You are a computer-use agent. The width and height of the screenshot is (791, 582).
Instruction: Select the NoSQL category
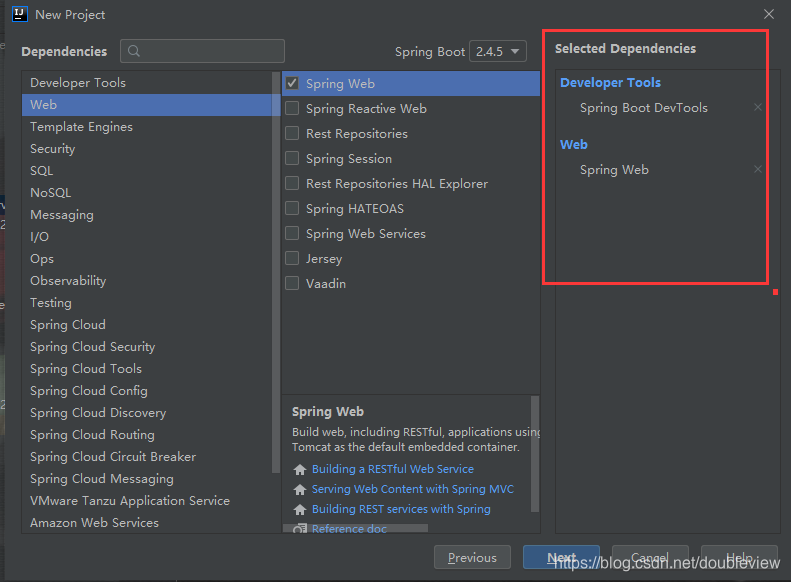tap(147, 193)
